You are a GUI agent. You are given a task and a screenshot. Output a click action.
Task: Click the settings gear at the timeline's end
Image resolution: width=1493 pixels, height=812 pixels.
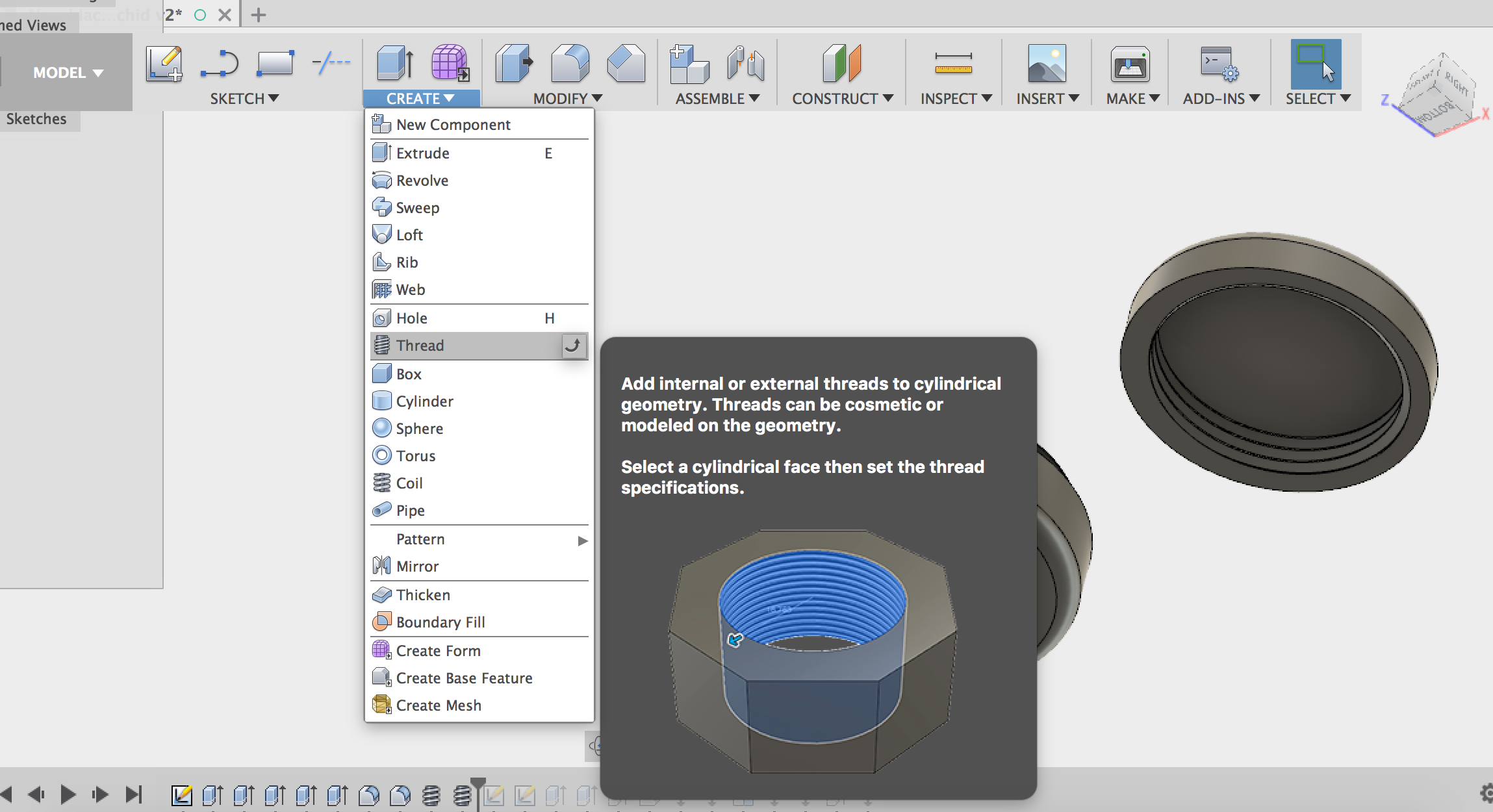[1487, 793]
